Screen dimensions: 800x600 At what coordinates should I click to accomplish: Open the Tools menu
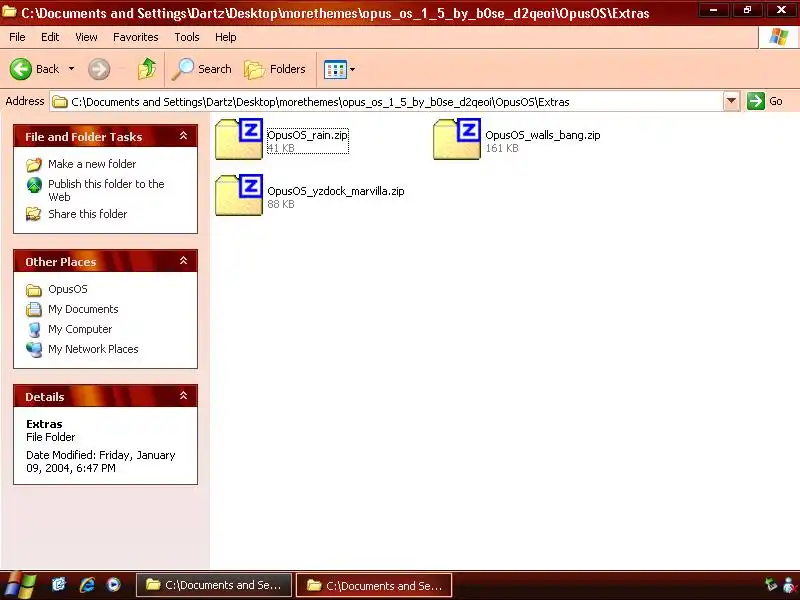[x=187, y=37]
